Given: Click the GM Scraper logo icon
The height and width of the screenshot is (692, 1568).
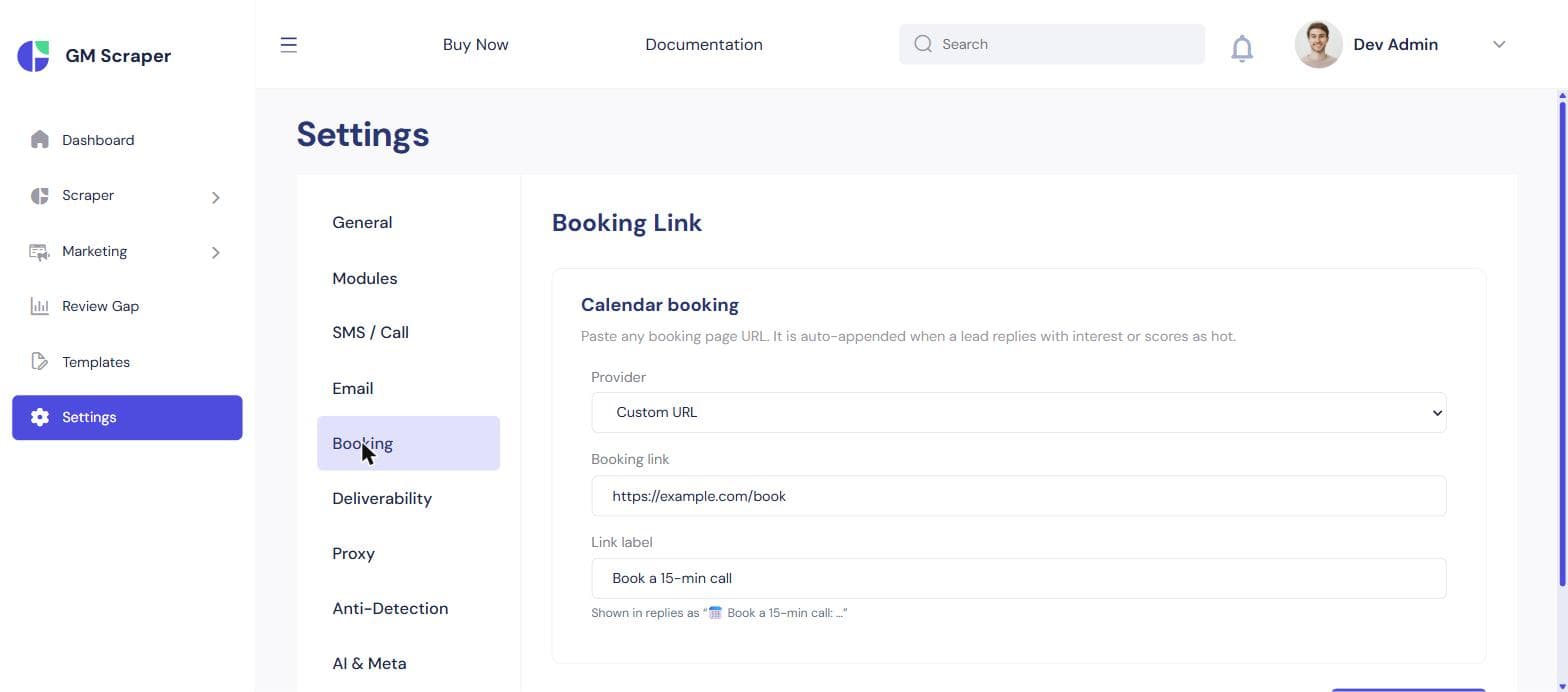Looking at the screenshot, I should (33, 56).
